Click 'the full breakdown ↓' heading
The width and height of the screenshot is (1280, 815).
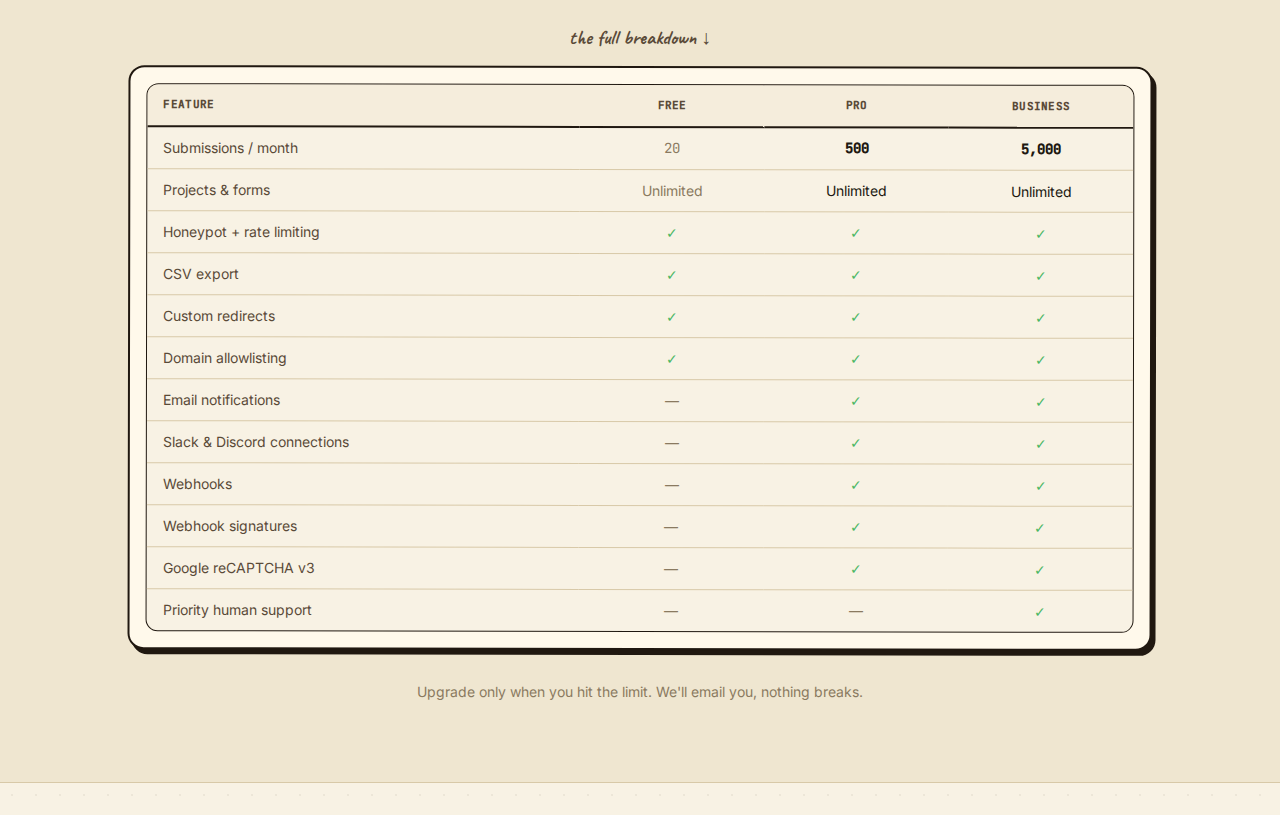point(640,38)
